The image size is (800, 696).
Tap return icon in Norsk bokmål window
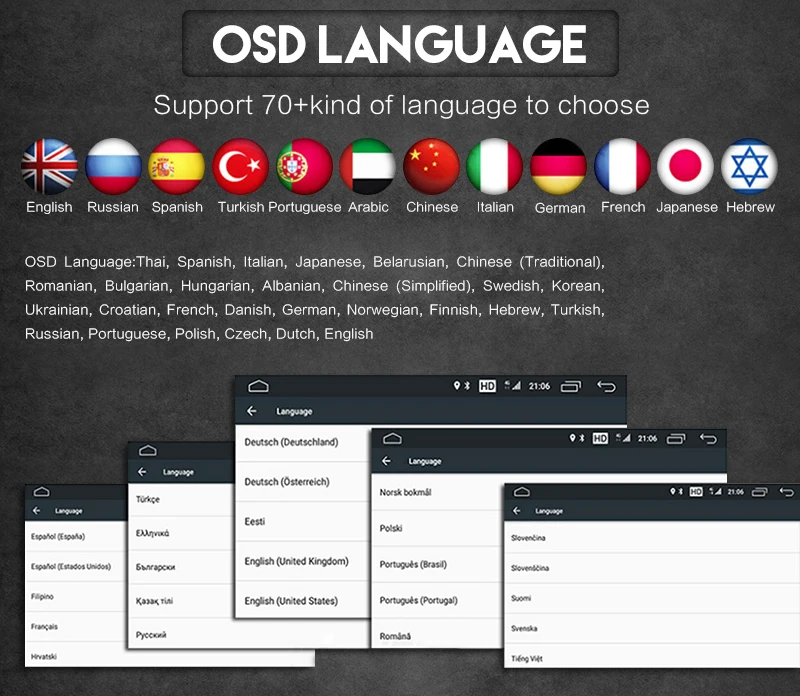pyautogui.click(x=709, y=439)
